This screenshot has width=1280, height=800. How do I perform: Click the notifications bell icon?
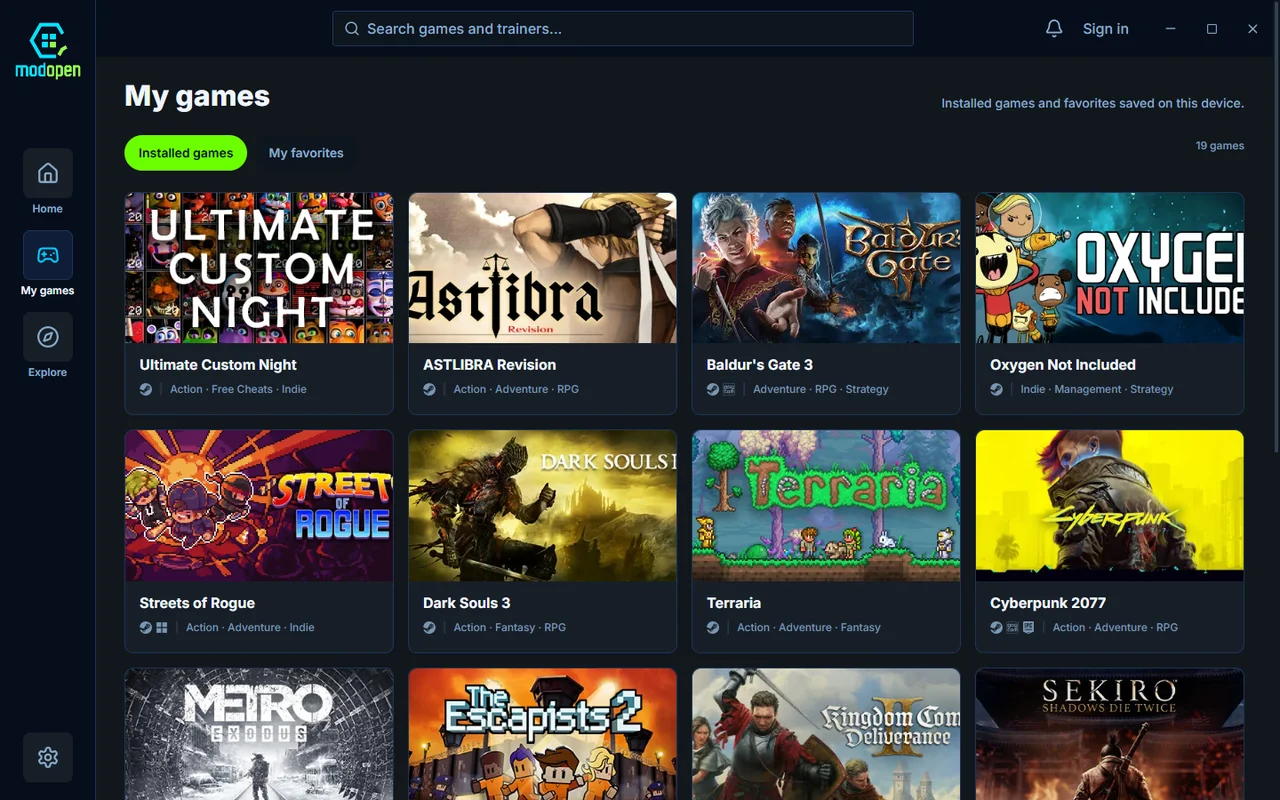point(1054,29)
